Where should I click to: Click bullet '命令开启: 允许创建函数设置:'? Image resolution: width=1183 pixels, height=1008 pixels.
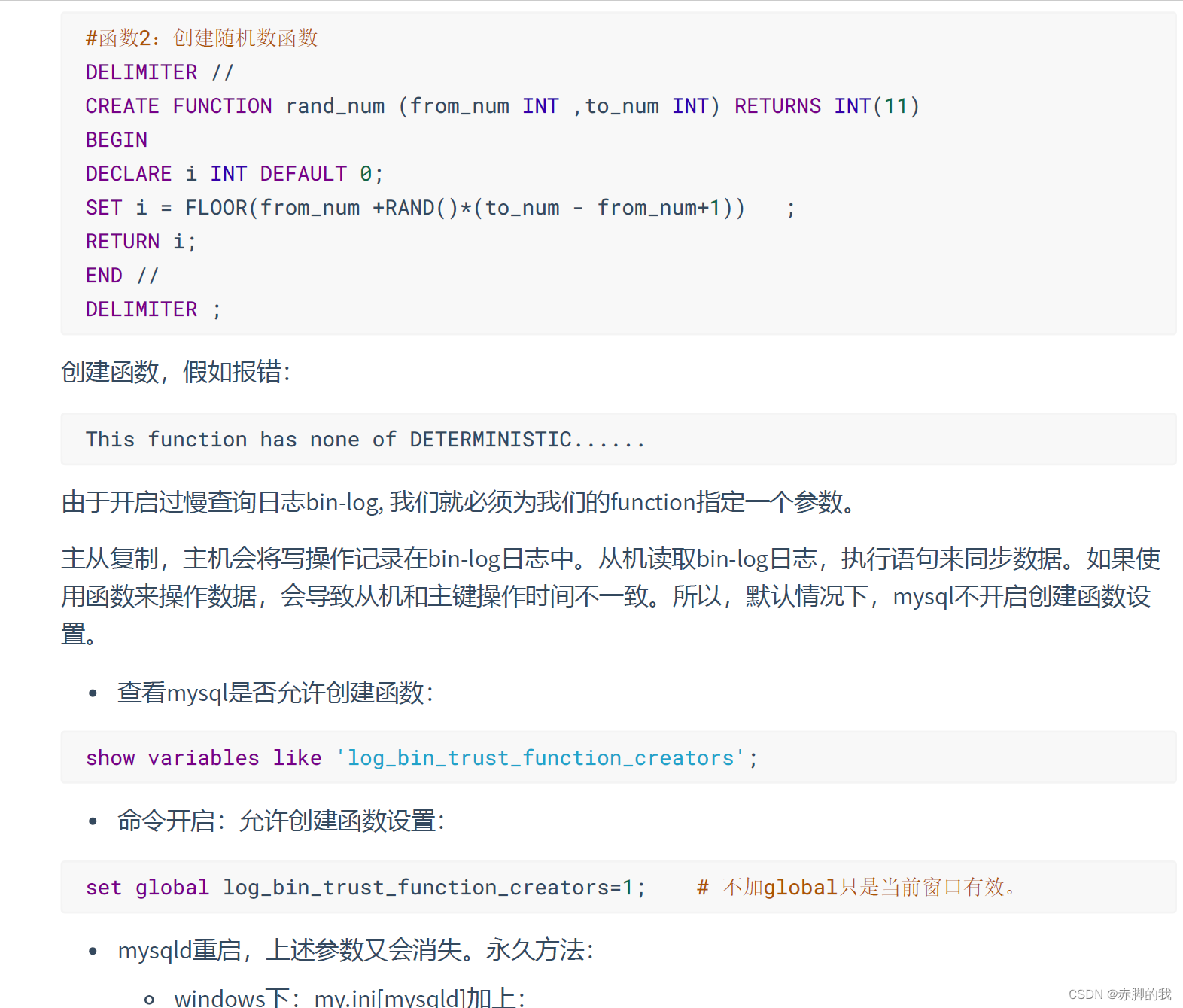coord(281,821)
